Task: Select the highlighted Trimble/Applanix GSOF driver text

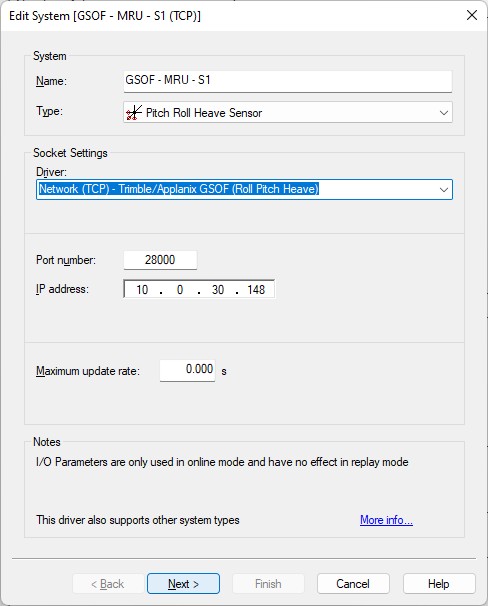Action: point(179,189)
